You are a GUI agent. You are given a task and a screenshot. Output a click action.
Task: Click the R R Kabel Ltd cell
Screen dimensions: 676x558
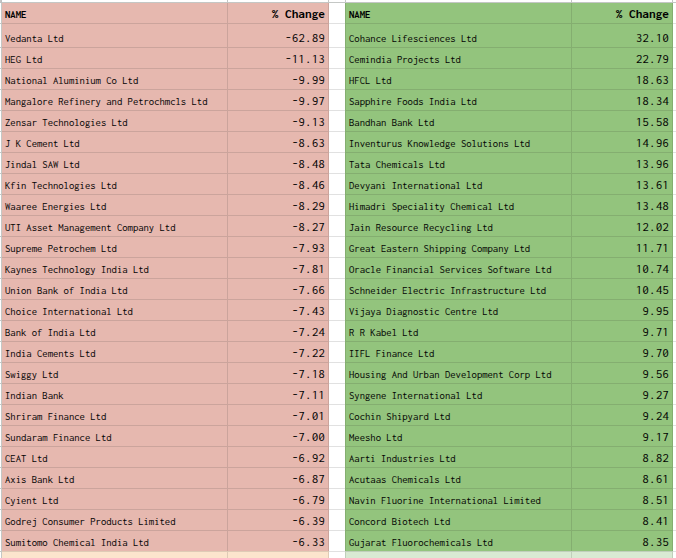coord(458,332)
